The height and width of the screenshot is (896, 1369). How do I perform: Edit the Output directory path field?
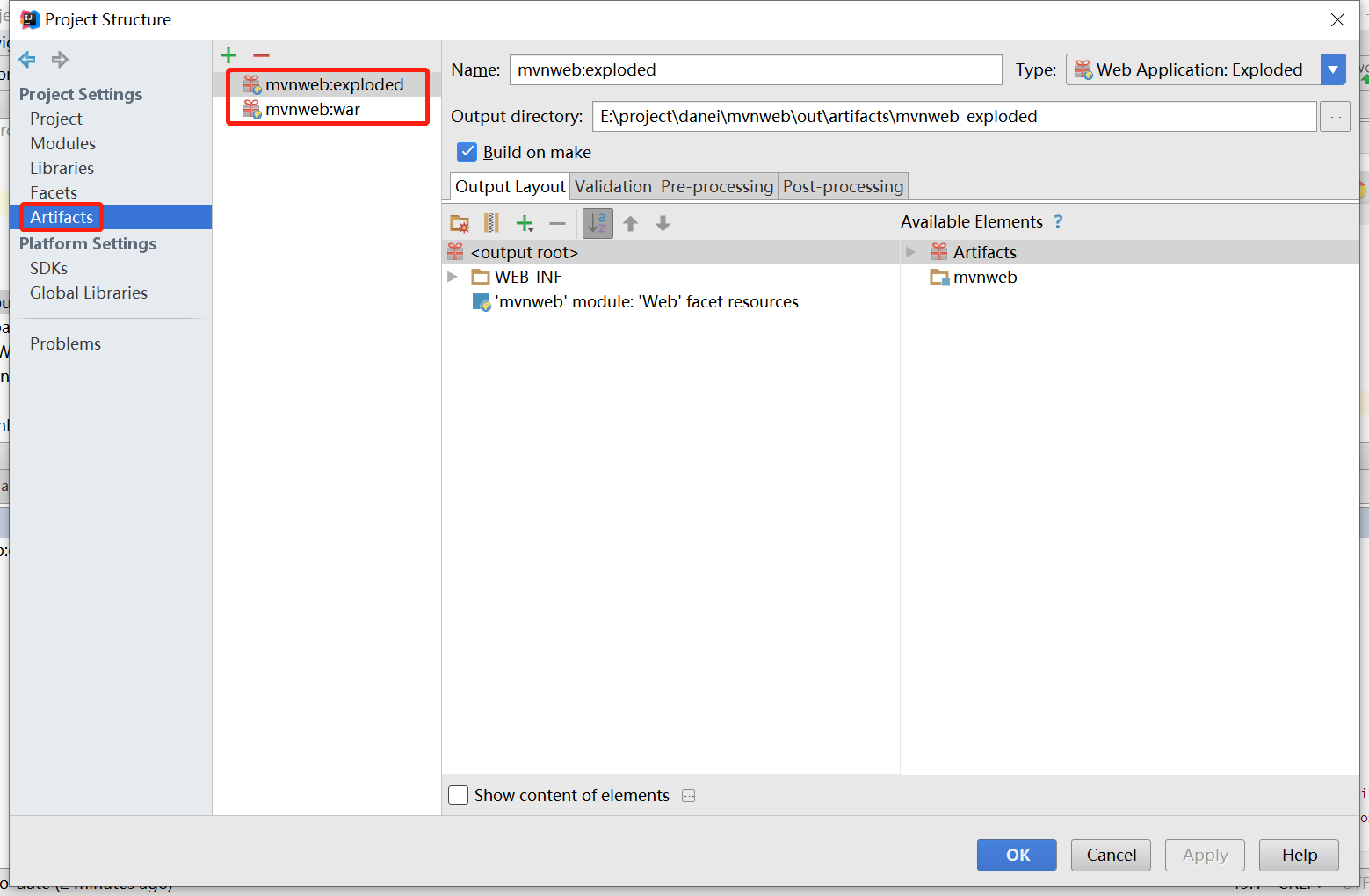(x=954, y=116)
